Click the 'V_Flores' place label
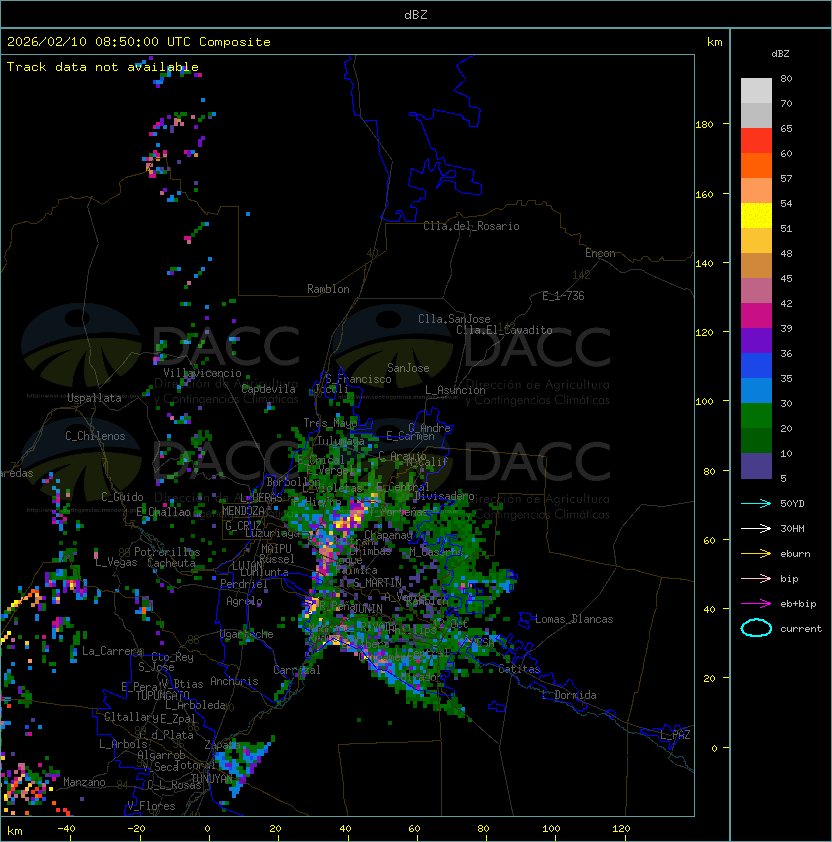 pos(151,806)
